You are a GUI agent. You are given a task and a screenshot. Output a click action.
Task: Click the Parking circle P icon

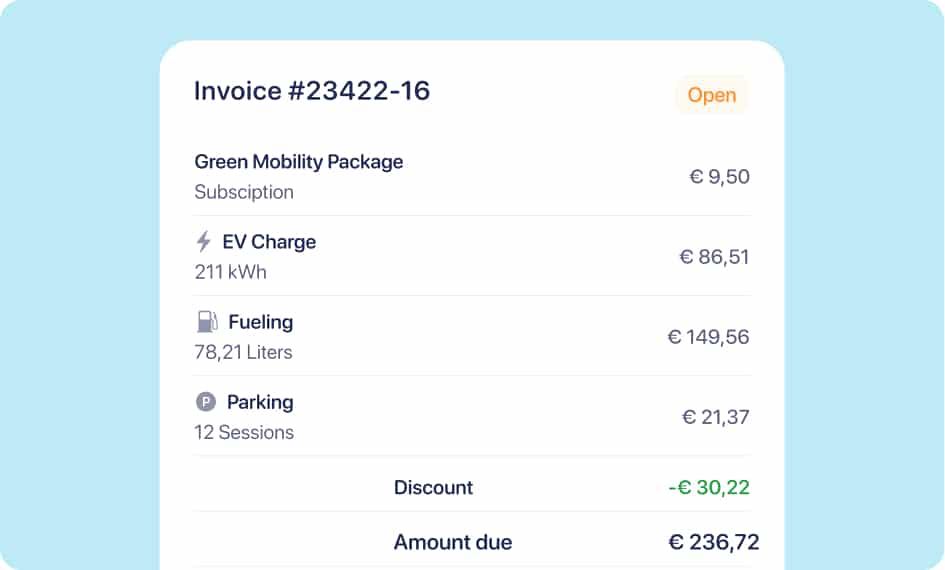205,402
